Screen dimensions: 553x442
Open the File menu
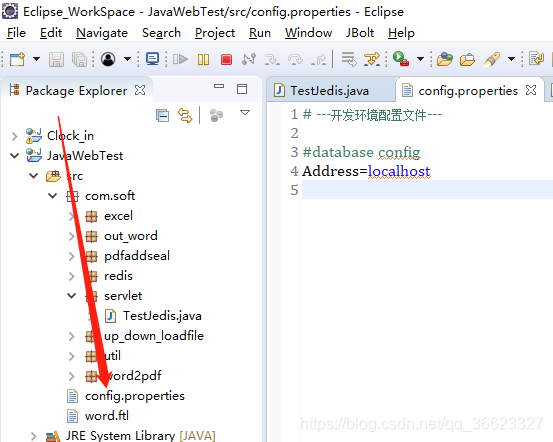pos(16,33)
